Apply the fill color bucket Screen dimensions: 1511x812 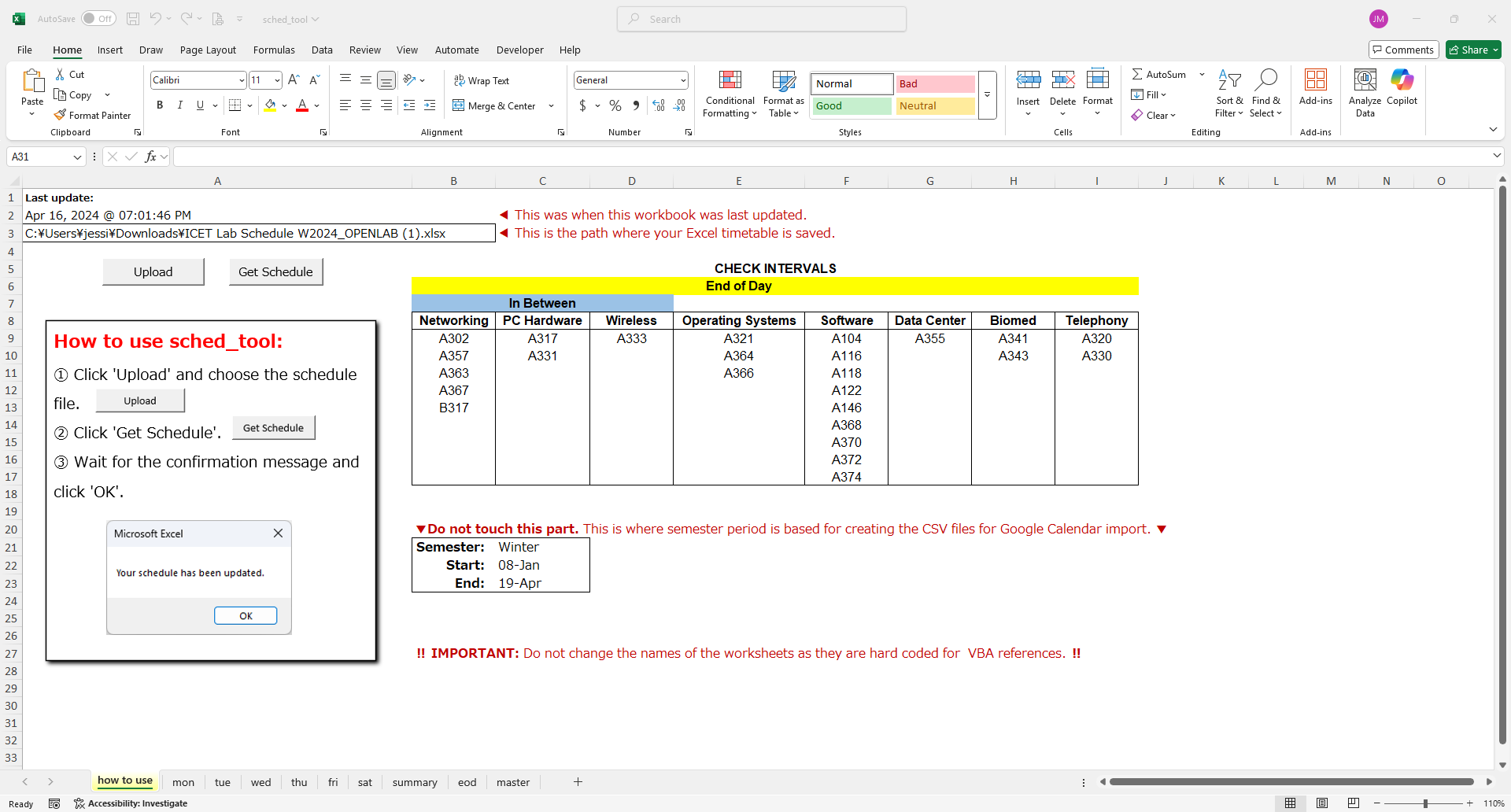coord(271,105)
